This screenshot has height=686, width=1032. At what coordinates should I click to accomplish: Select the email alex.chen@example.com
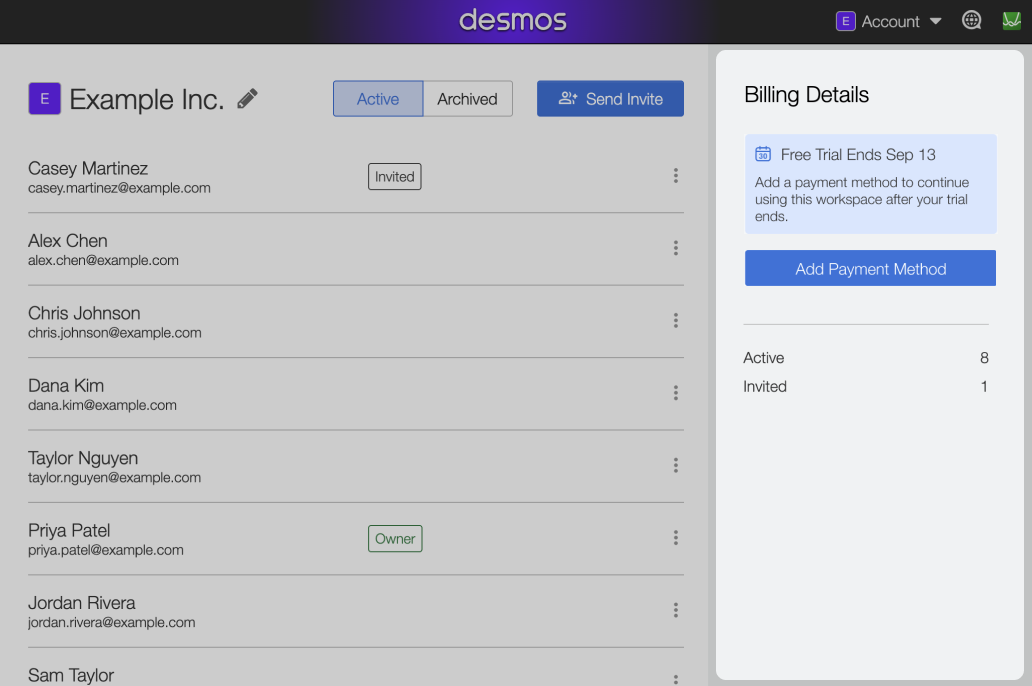tap(103, 261)
